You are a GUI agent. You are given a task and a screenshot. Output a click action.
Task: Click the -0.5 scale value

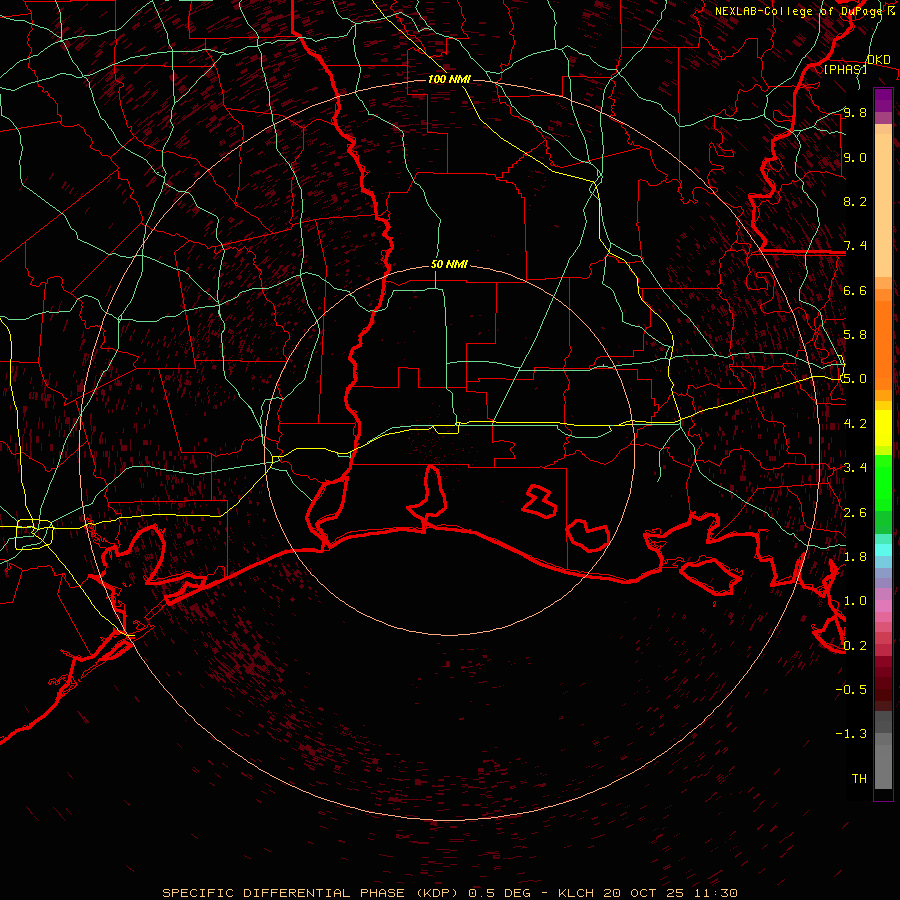(851, 689)
